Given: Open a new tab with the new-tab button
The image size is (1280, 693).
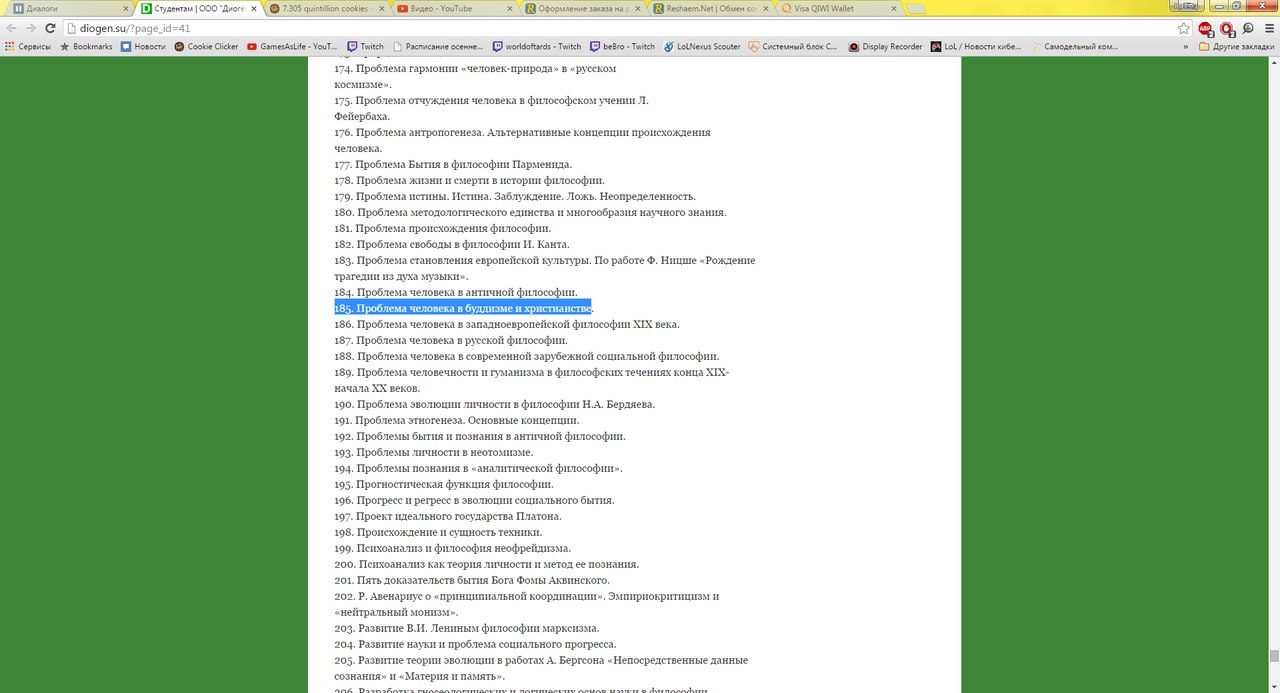Looking at the screenshot, I should pos(916,8).
